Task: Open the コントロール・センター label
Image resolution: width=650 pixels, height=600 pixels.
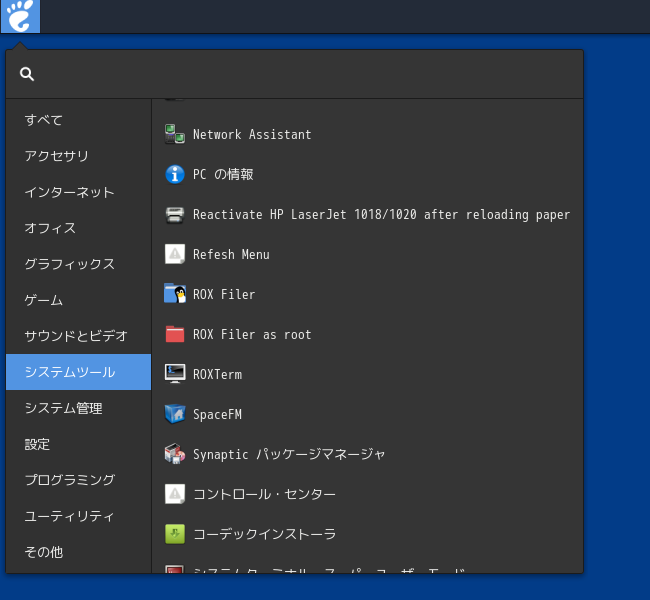Action: 264,494
